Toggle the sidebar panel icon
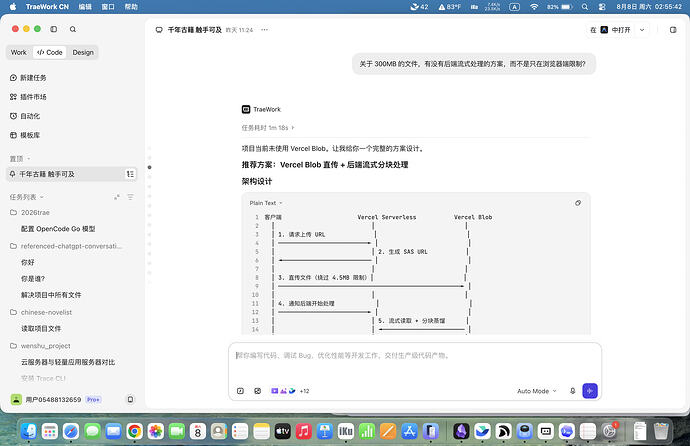This screenshot has width=690, height=446. pos(54,29)
